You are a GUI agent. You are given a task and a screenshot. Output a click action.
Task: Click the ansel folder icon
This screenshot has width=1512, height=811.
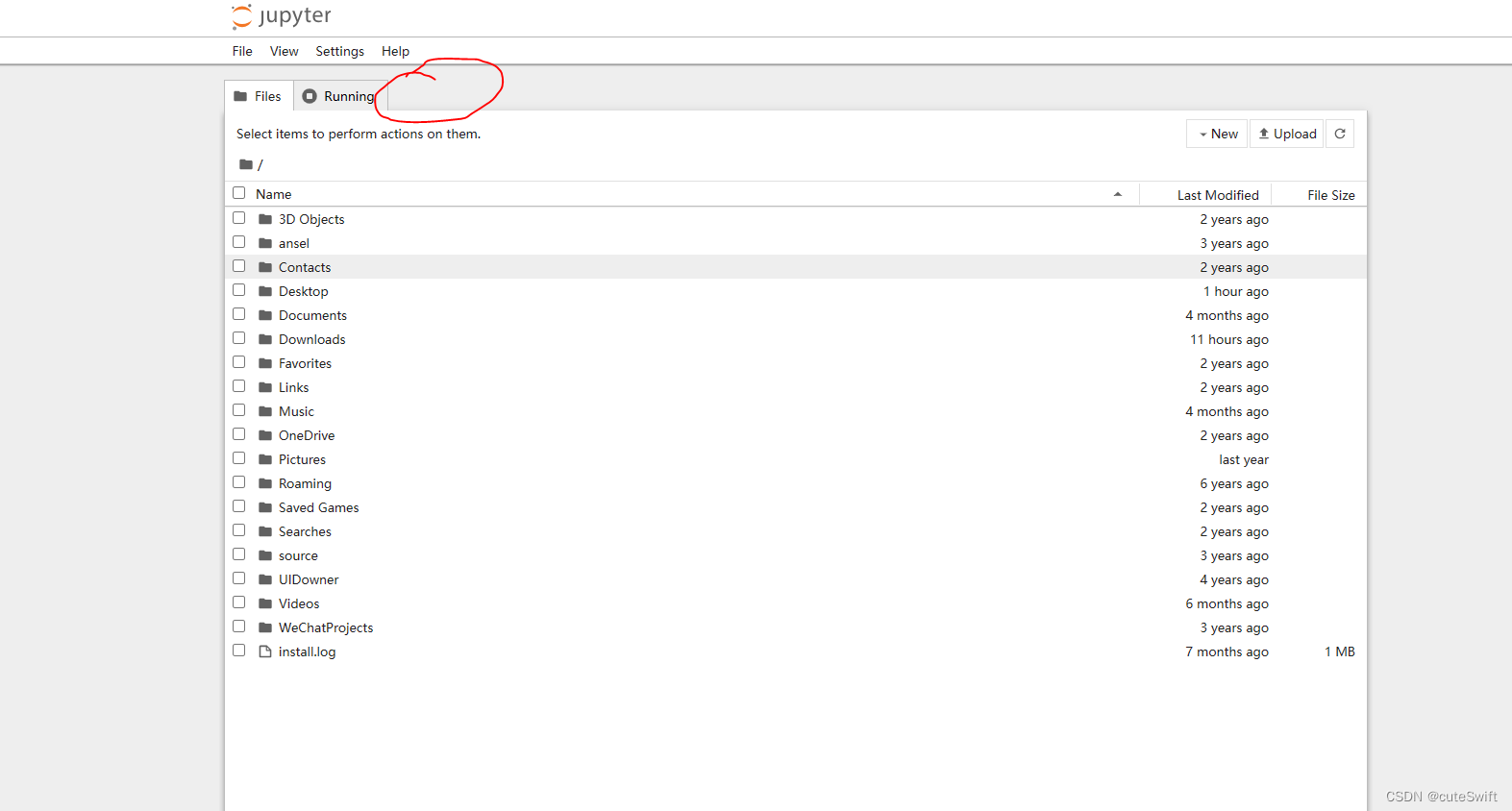[265, 243]
